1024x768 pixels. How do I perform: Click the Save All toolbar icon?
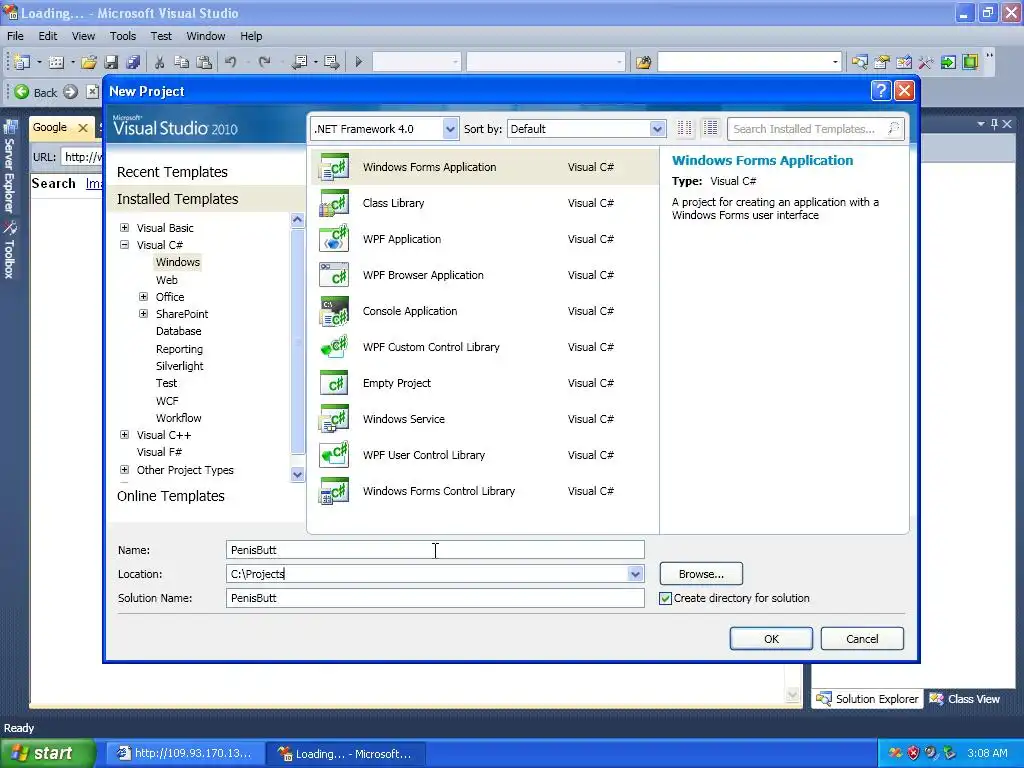133,62
